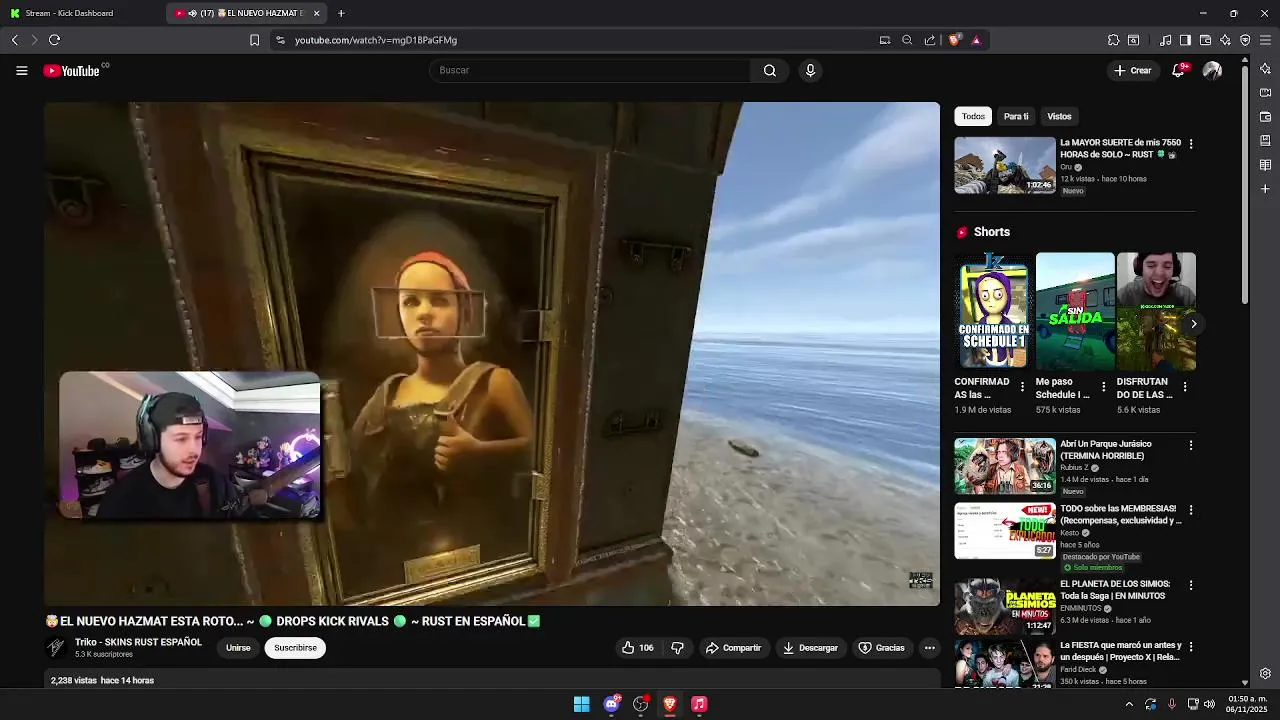Click the YouTube Buscar search field
The height and width of the screenshot is (720, 1280).
pyautogui.click(x=590, y=70)
